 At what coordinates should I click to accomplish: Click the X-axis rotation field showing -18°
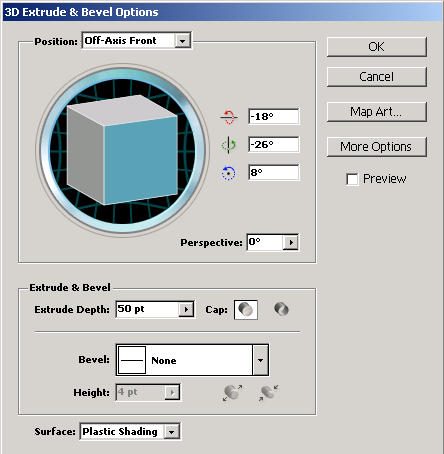(x=274, y=117)
